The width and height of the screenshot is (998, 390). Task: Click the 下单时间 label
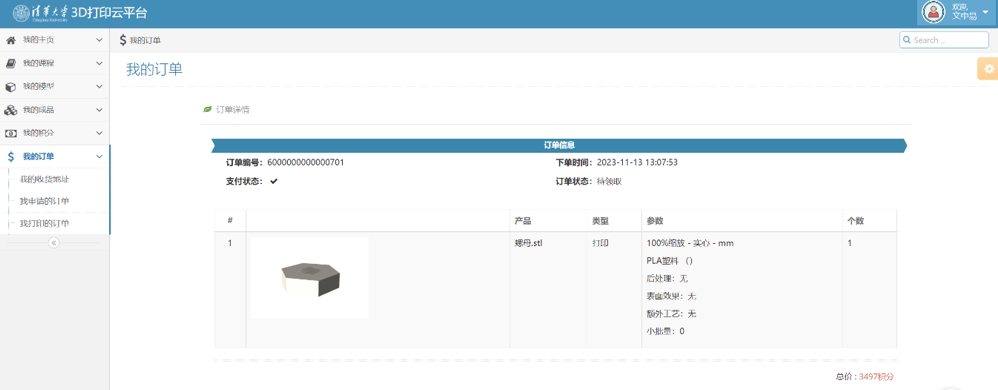point(574,162)
